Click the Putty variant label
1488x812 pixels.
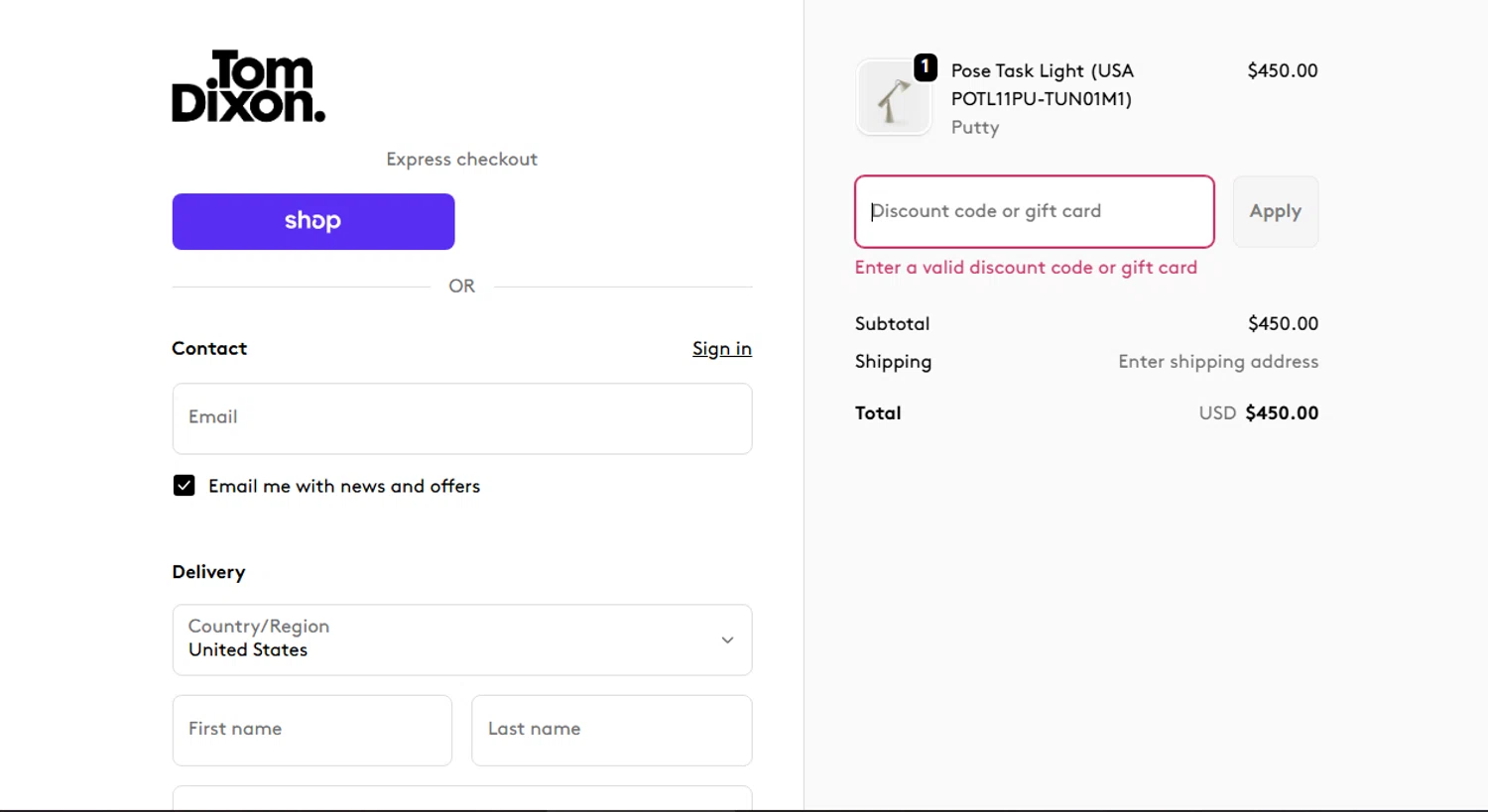pos(975,127)
